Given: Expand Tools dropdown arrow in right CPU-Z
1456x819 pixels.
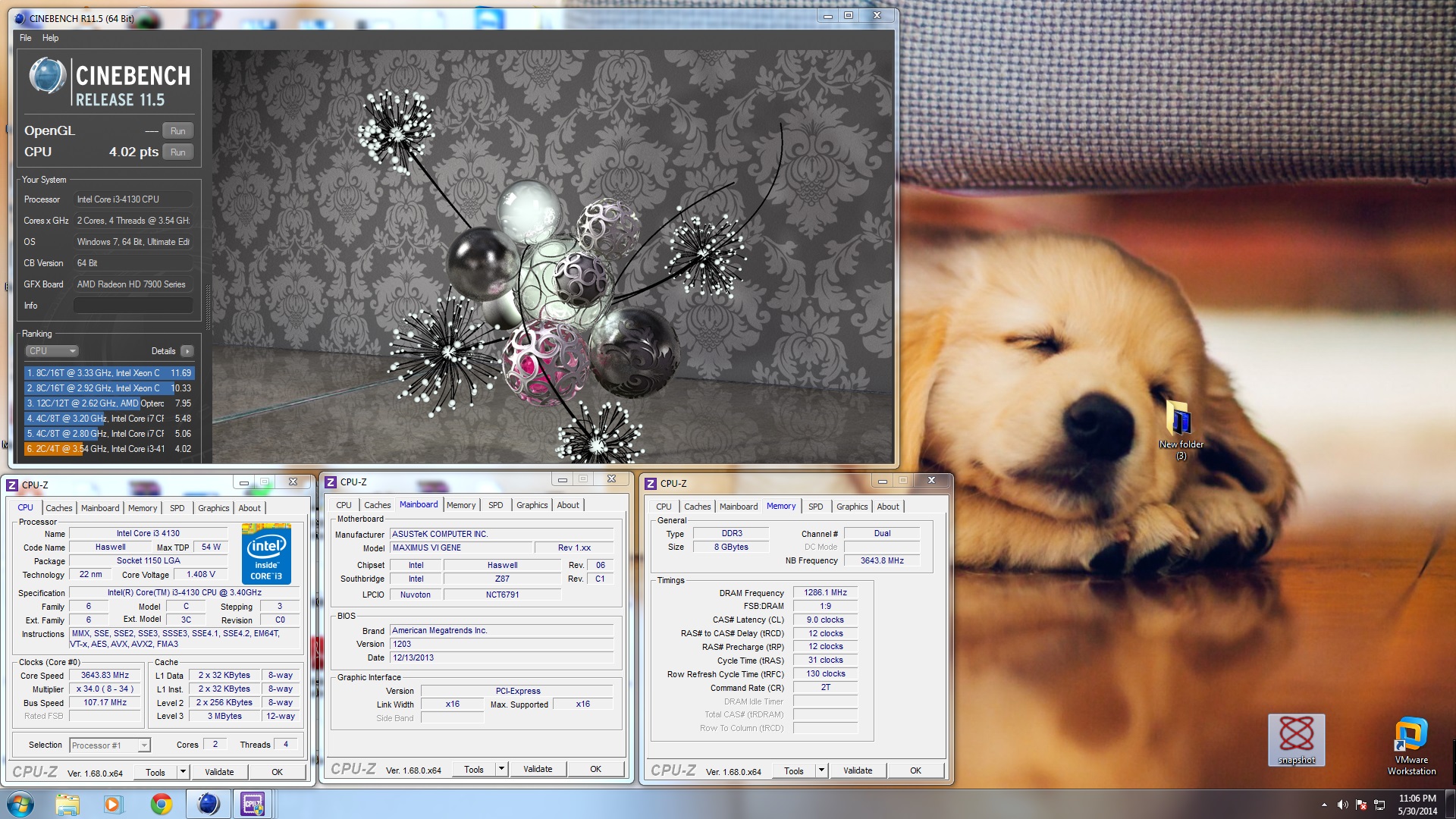Looking at the screenshot, I should pos(821,770).
